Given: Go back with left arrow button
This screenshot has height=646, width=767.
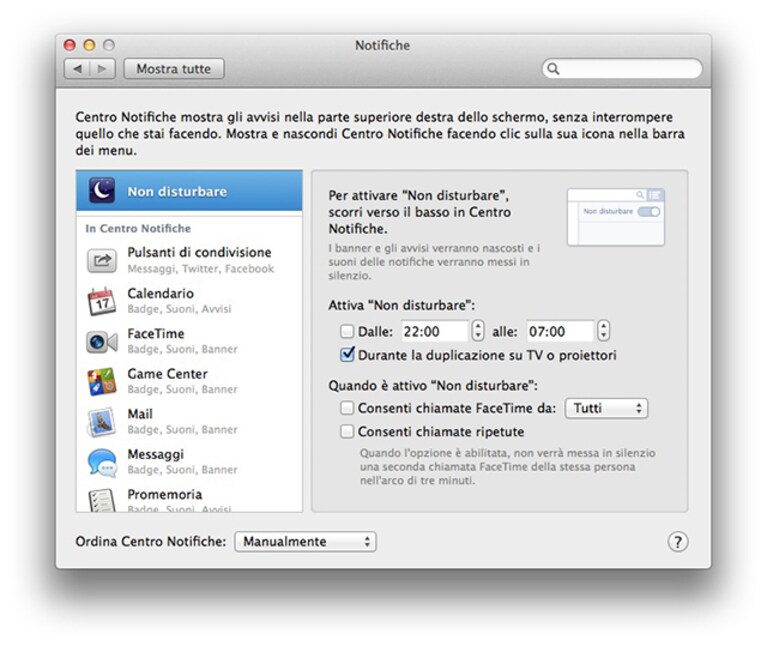Looking at the screenshot, I should pos(77,69).
